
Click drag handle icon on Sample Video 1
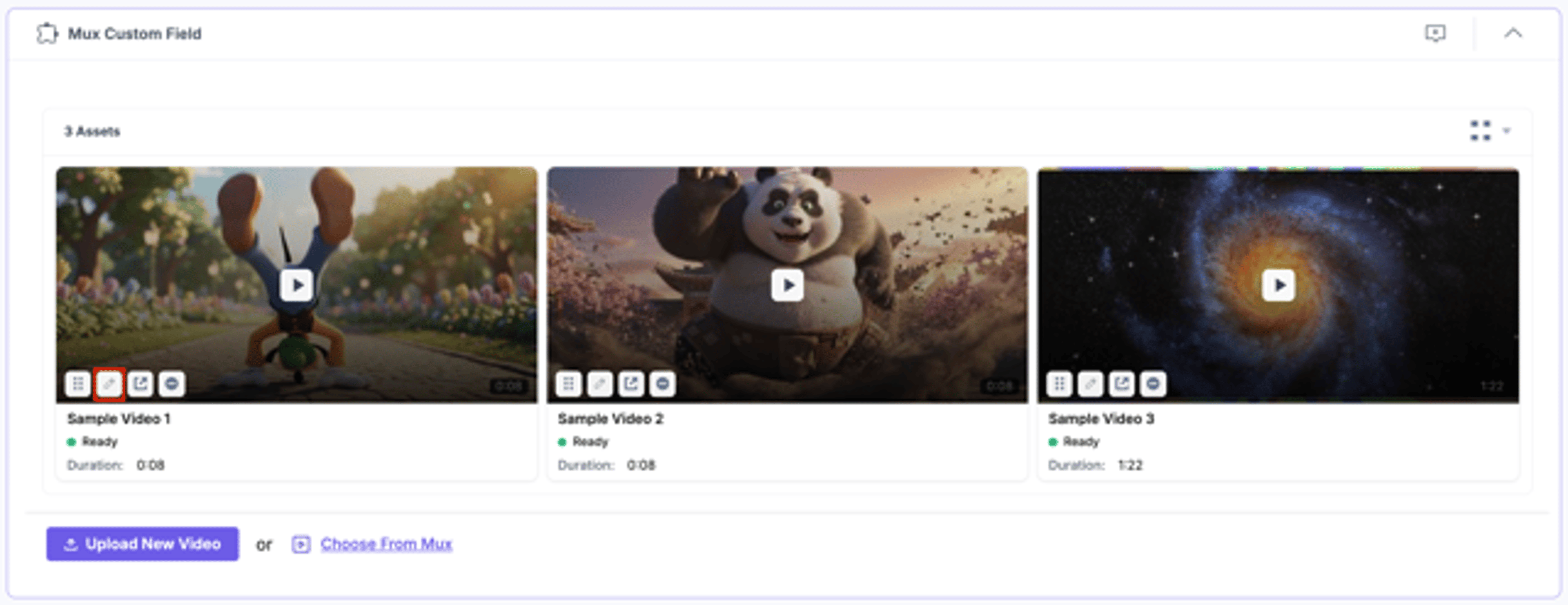pyautogui.click(x=78, y=384)
